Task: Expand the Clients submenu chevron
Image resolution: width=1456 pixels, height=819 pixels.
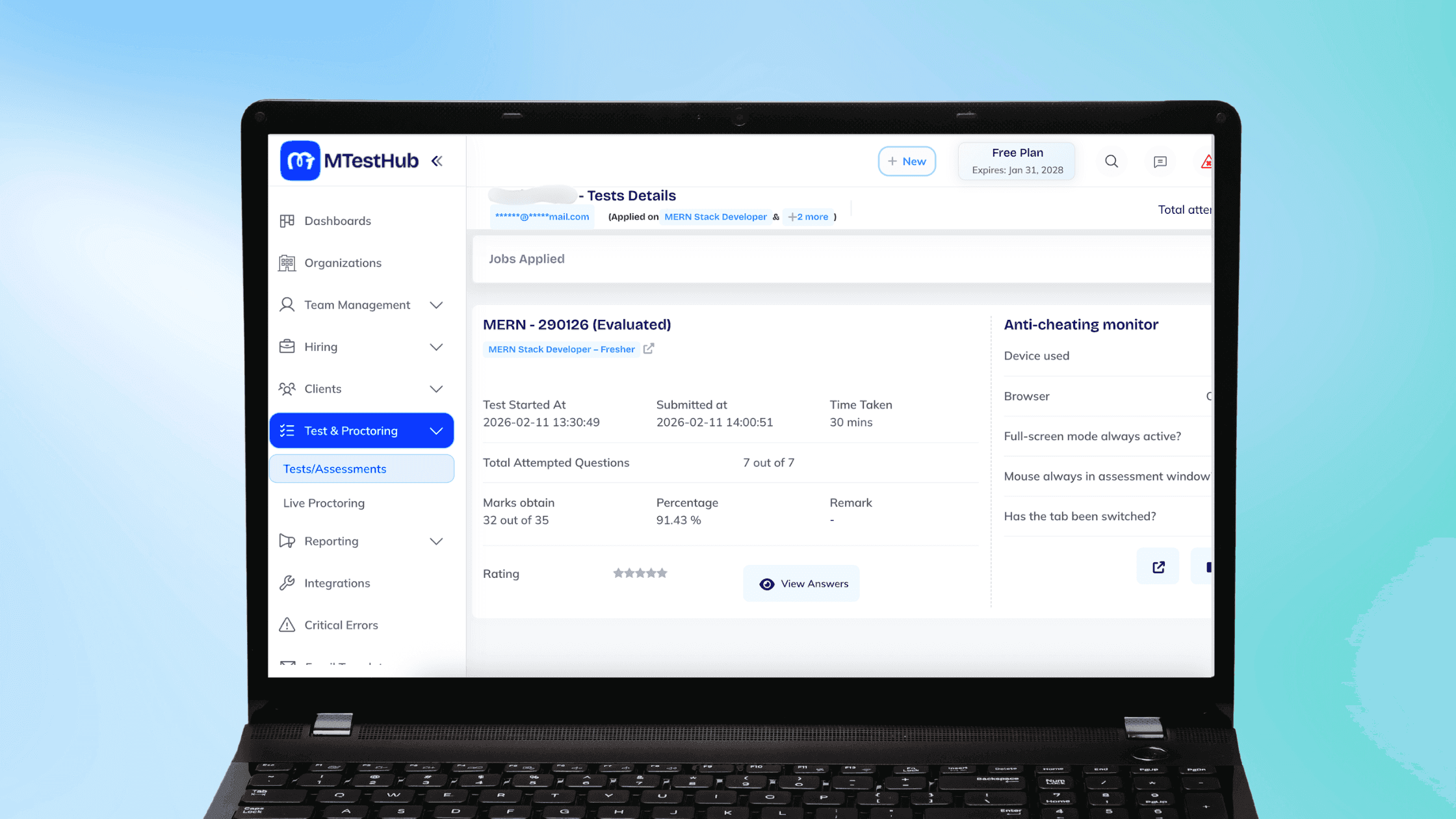Action: [x=436, y=389]
